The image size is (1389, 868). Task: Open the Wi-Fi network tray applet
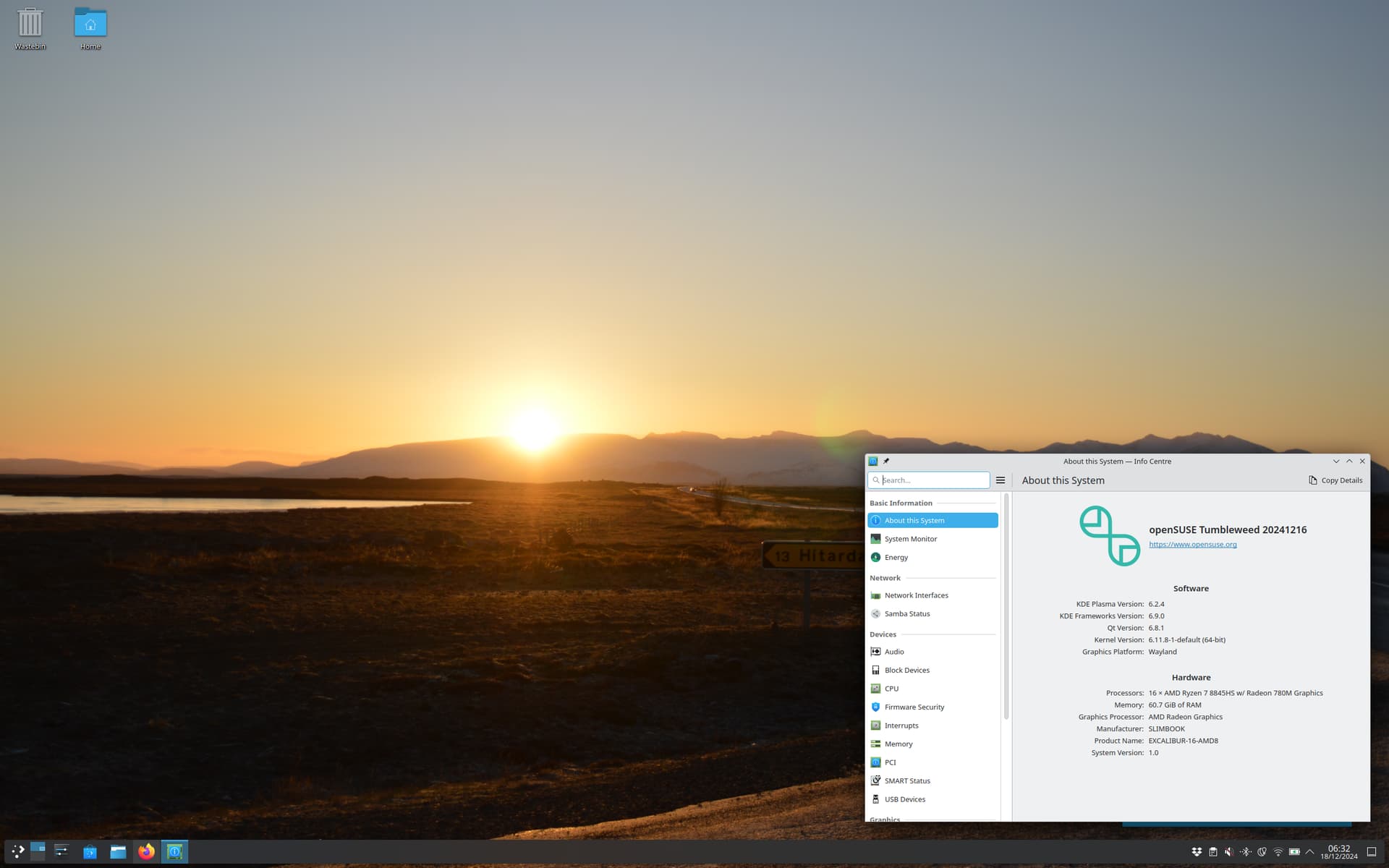1278,852
